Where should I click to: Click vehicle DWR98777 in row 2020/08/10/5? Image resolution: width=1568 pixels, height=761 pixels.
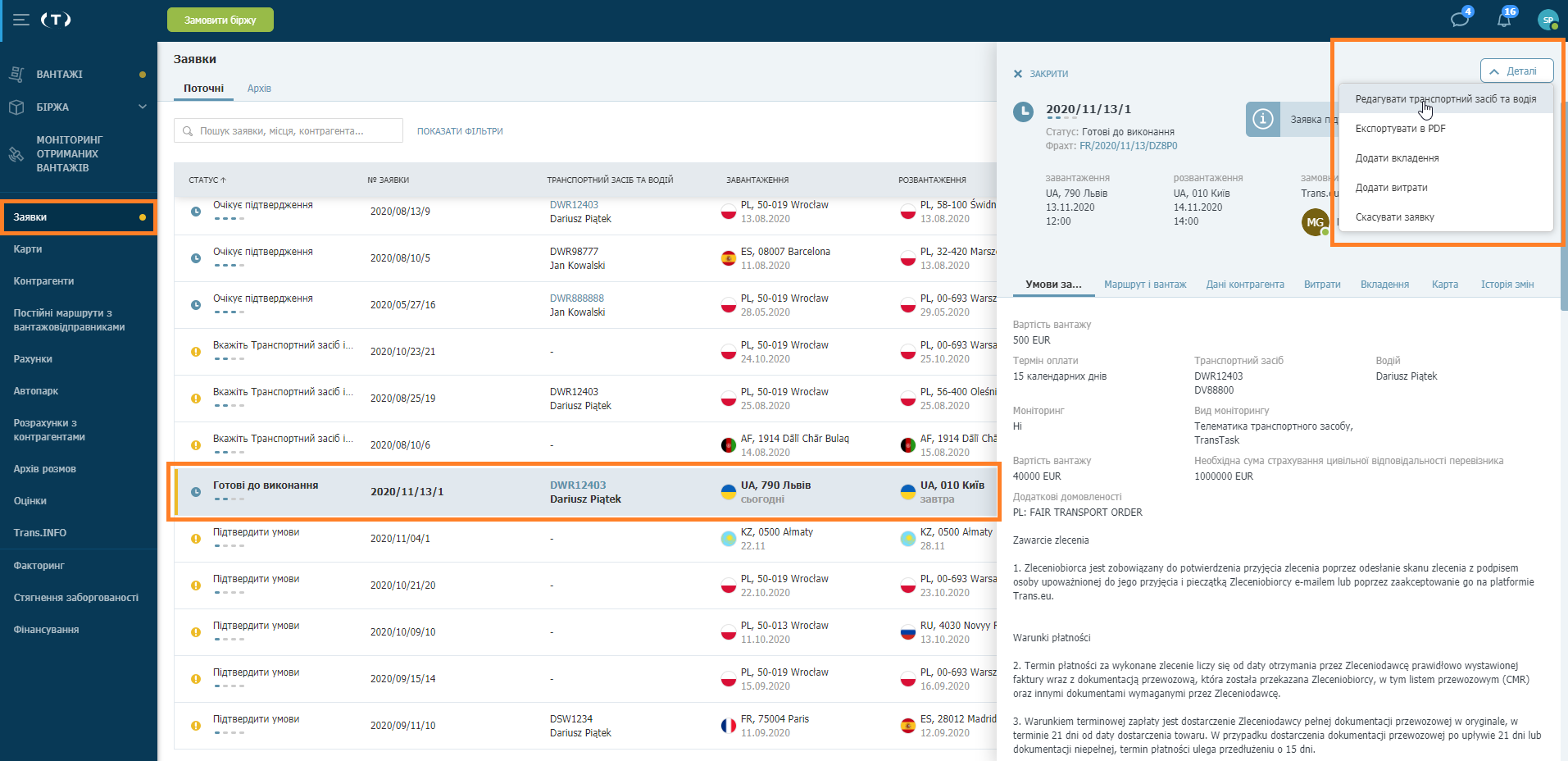coord(574,252)
